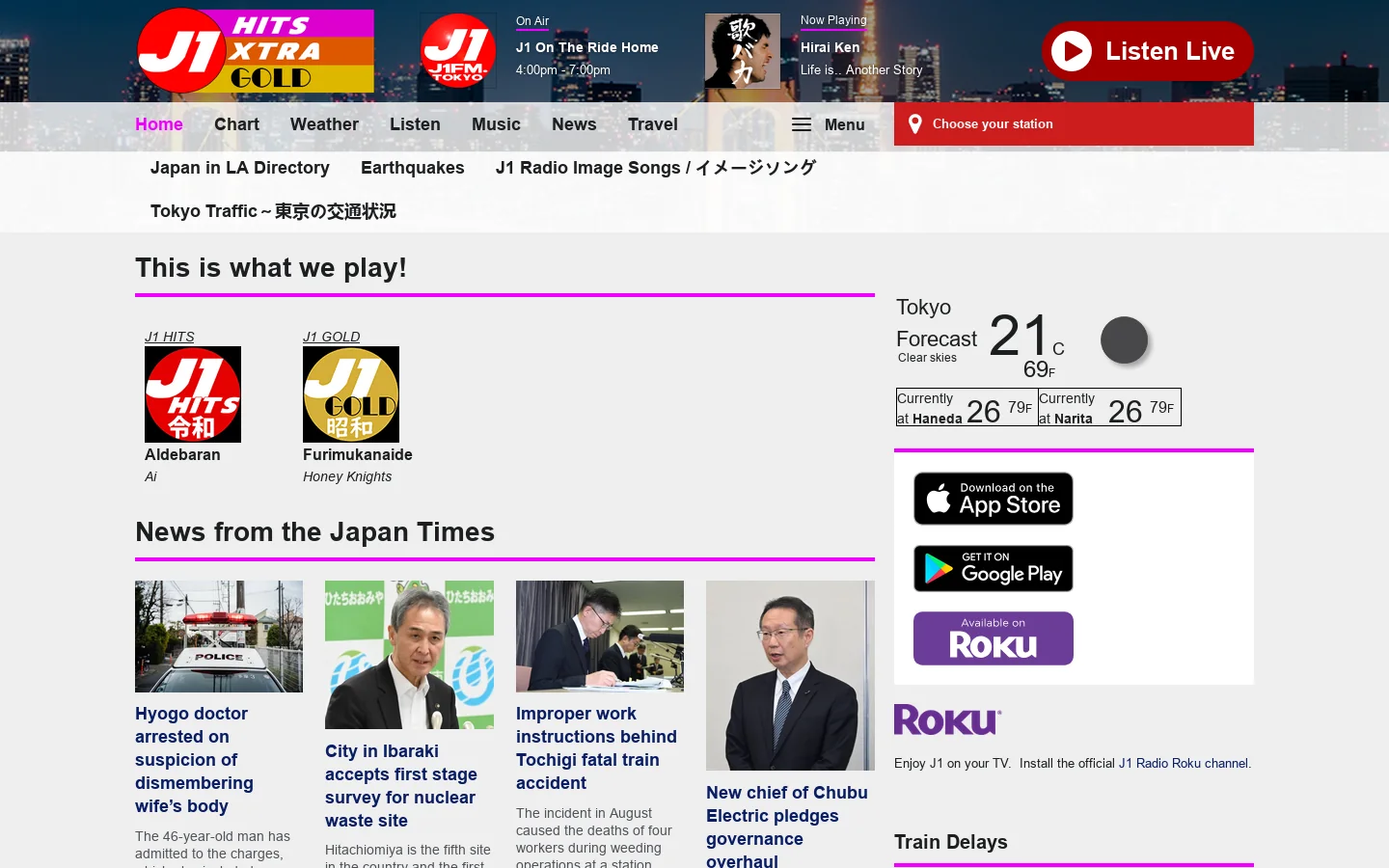
Task: Expand the Choose your station selector
Action: pyautogui.click(x=1074, y=123)
